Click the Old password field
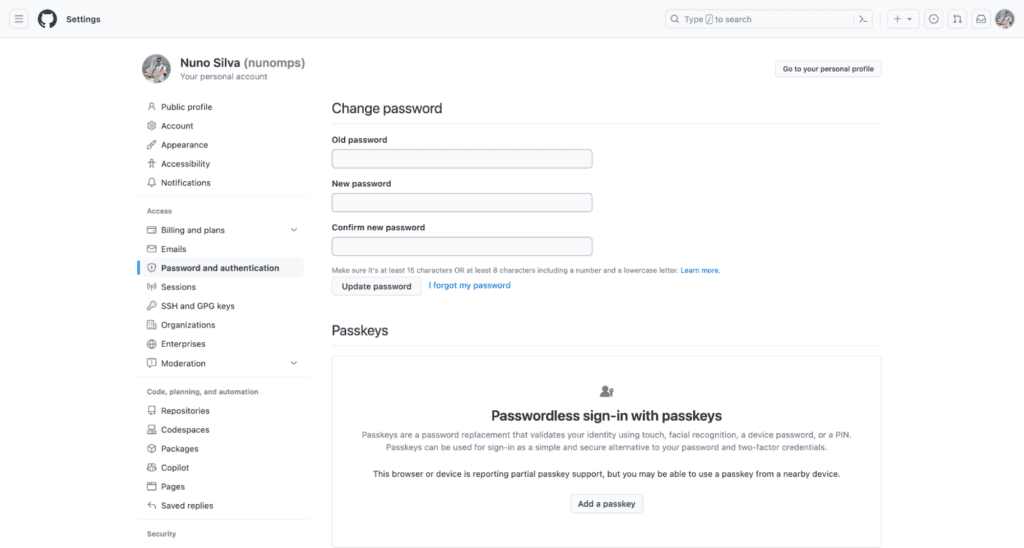 pos(462,159)
